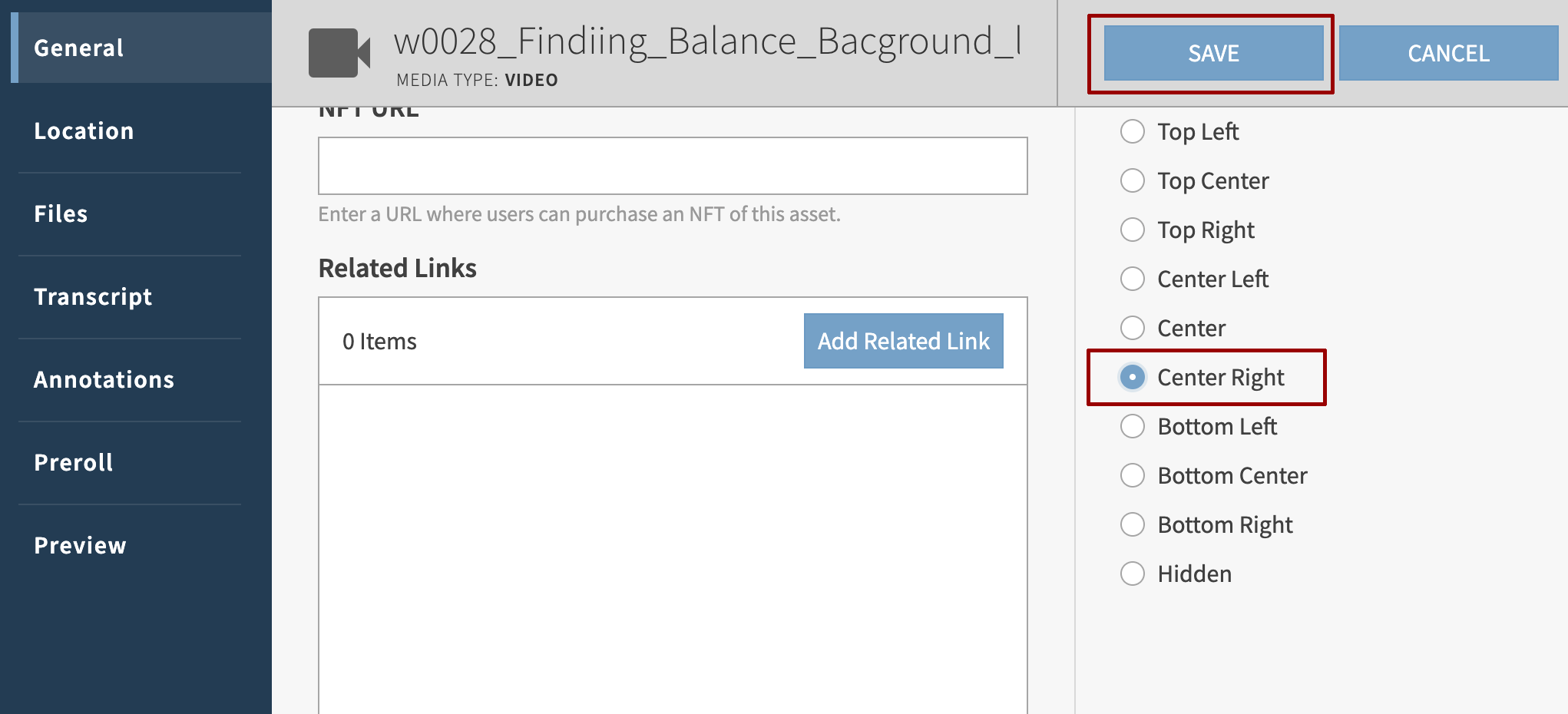Open the Annotations section
1568x714 pixels.
[104, 379]
